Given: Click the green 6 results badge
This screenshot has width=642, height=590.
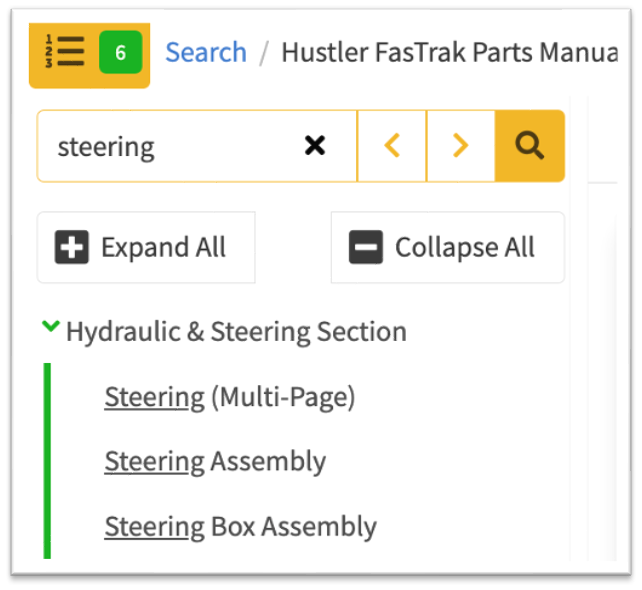Looking at the screenshot, I should click(x=120, y=52).
